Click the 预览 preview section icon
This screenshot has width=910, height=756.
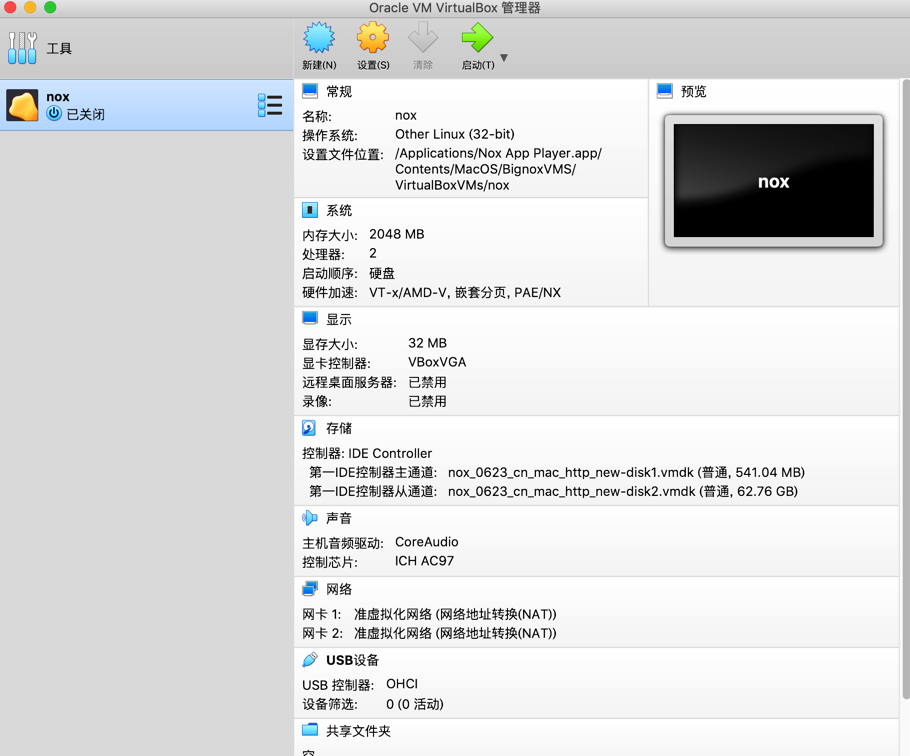coord(665,91)
